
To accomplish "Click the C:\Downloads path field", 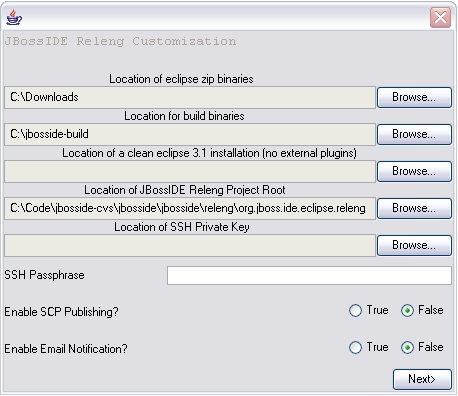I will tap(190, 97).
